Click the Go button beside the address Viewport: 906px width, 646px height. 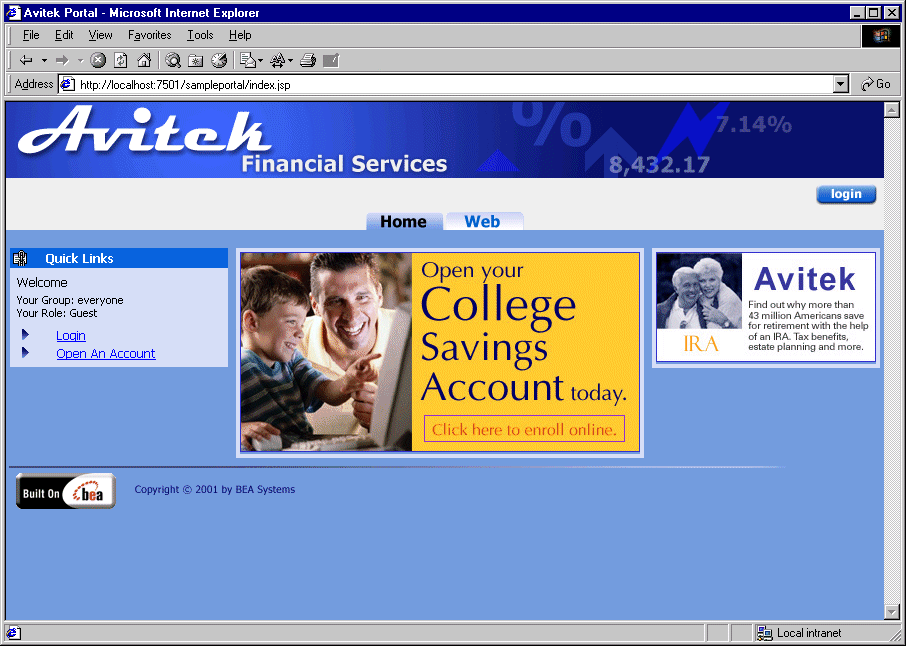click(x=875, y=84)
